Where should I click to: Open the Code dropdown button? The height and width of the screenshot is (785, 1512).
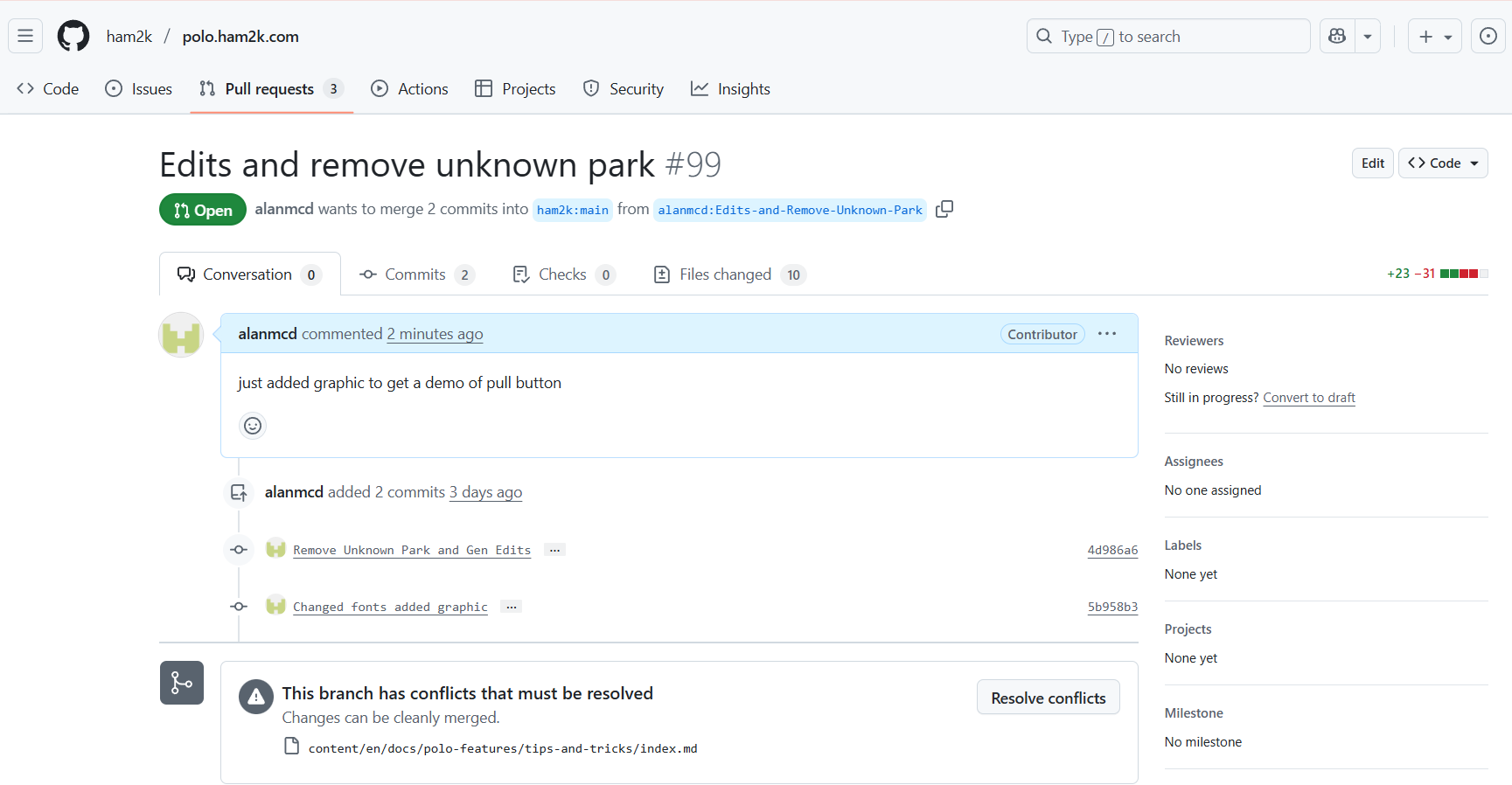[1442, 163]
